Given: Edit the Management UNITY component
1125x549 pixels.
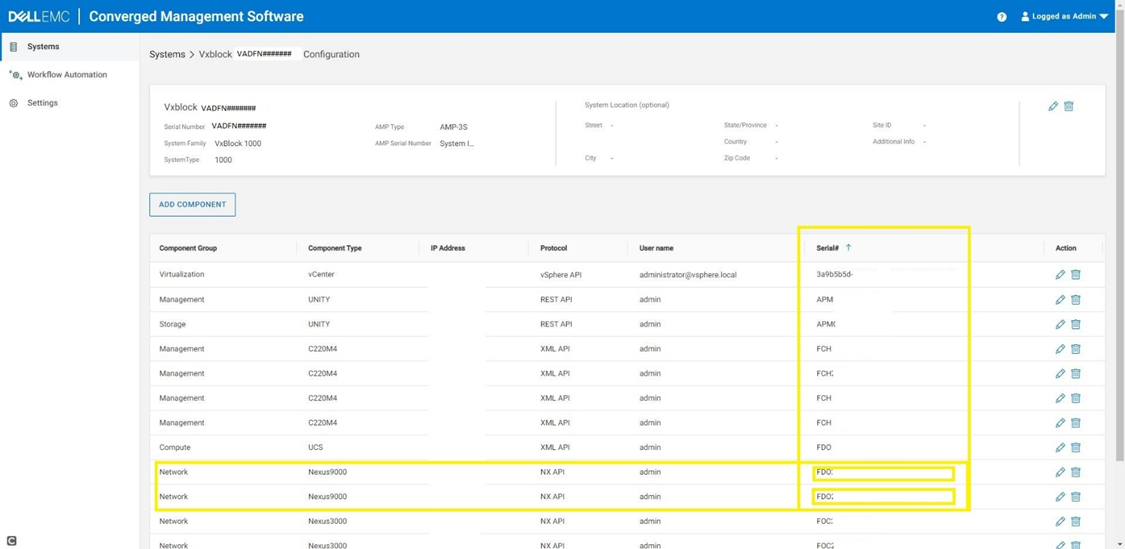Looking at the screenshot, I should point(1060,299).
